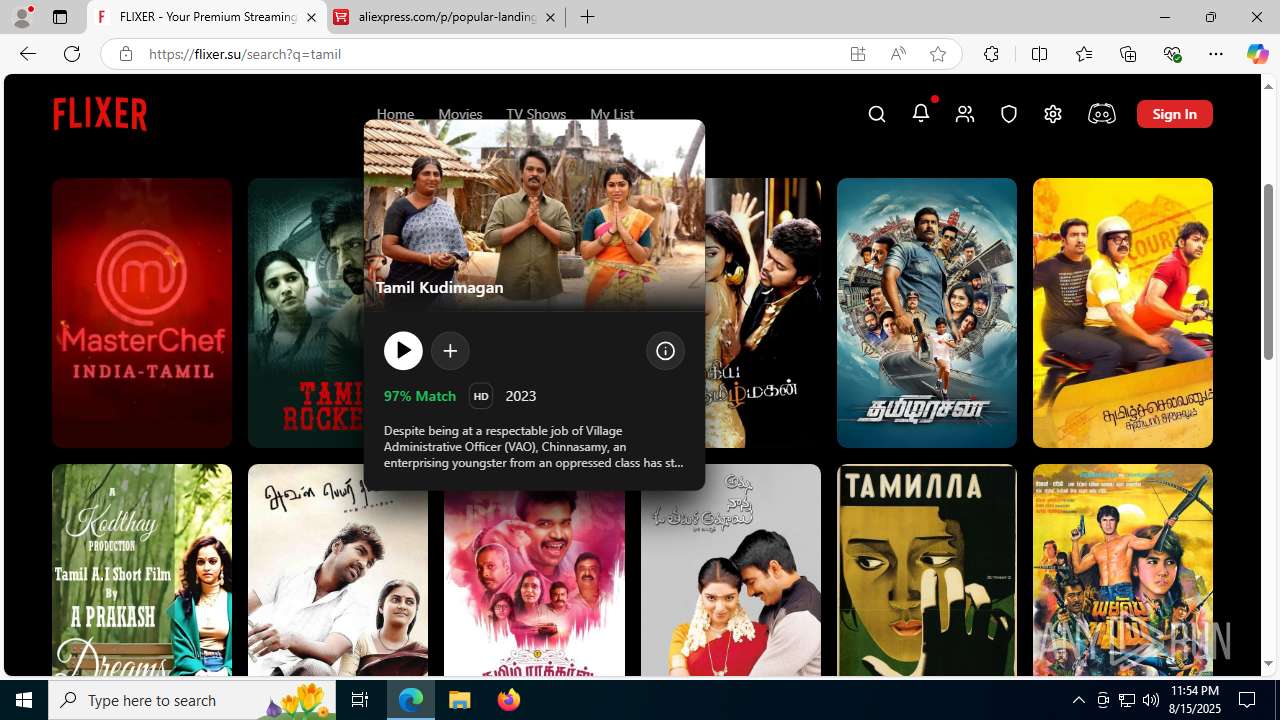
Task: Enable Read aloud icon
Action: [898, 54]
